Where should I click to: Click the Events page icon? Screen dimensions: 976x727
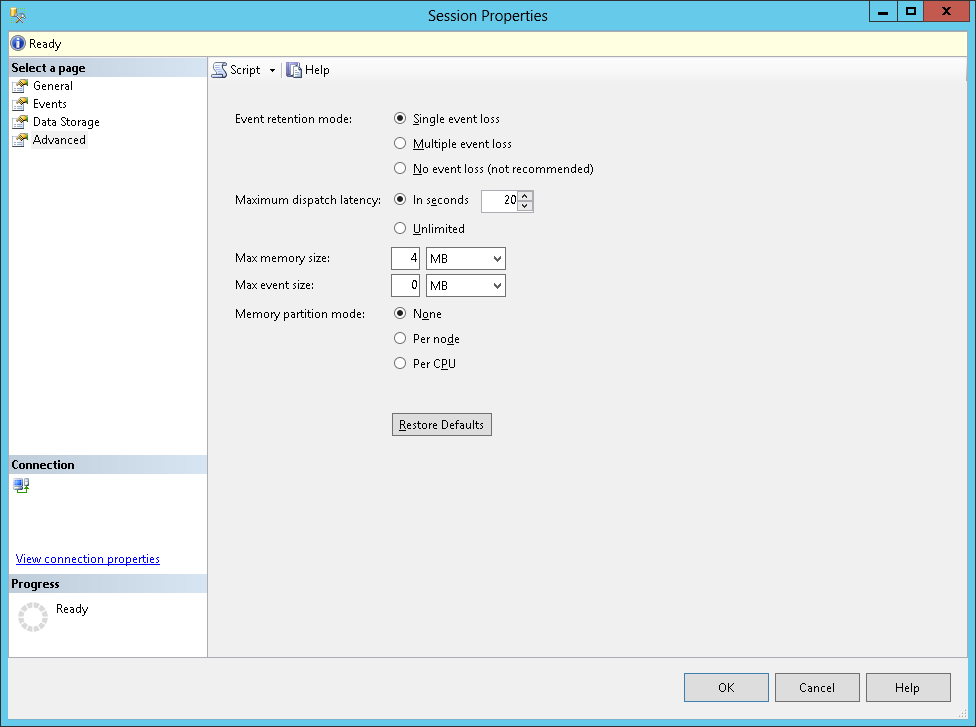point(20,104)
